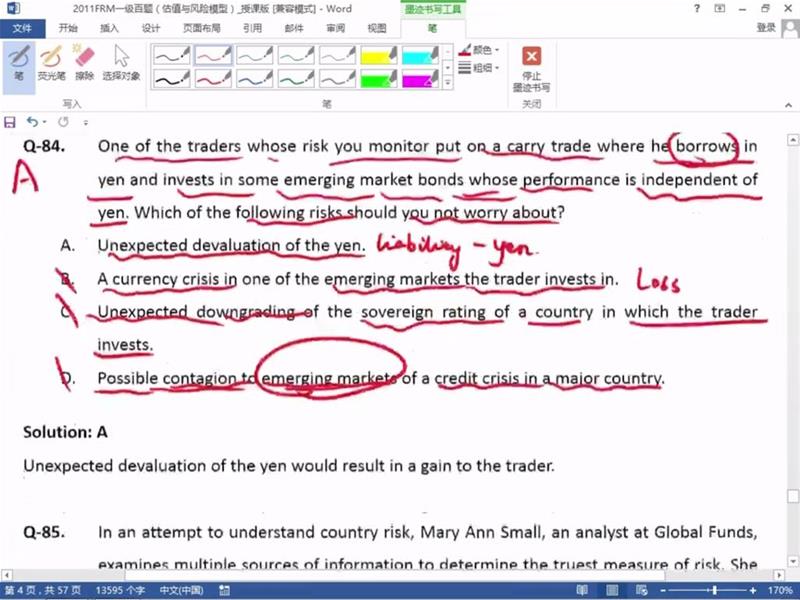Viewport: 800px width, 600px height.
Task: Switch to the 插入 (Insert) ribbon tab
Action: [x=109, y=28]
